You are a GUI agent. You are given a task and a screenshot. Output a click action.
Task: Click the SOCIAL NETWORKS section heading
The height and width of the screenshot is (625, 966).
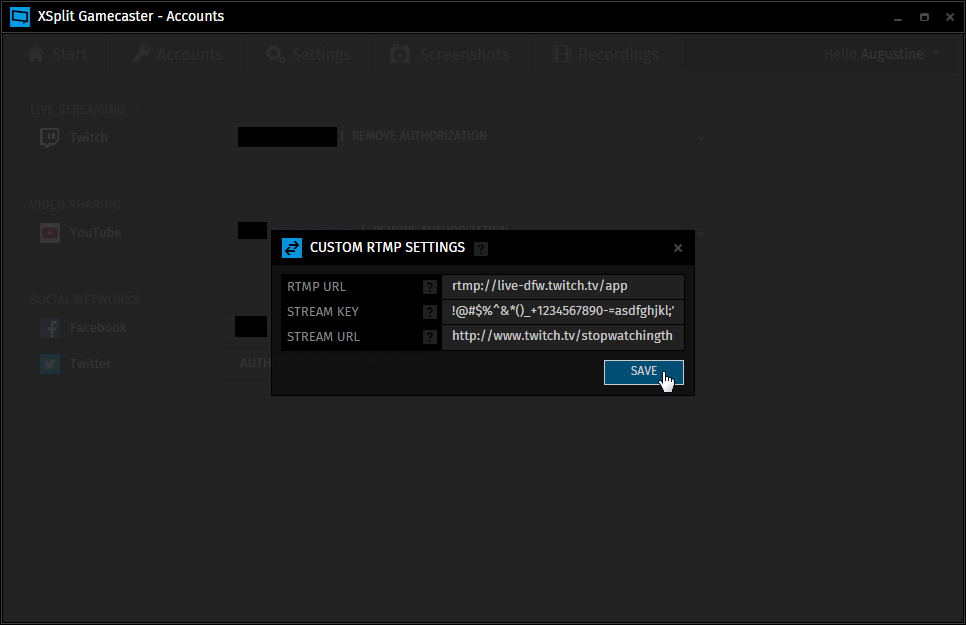pyautogui.click(x=85, y=300)
